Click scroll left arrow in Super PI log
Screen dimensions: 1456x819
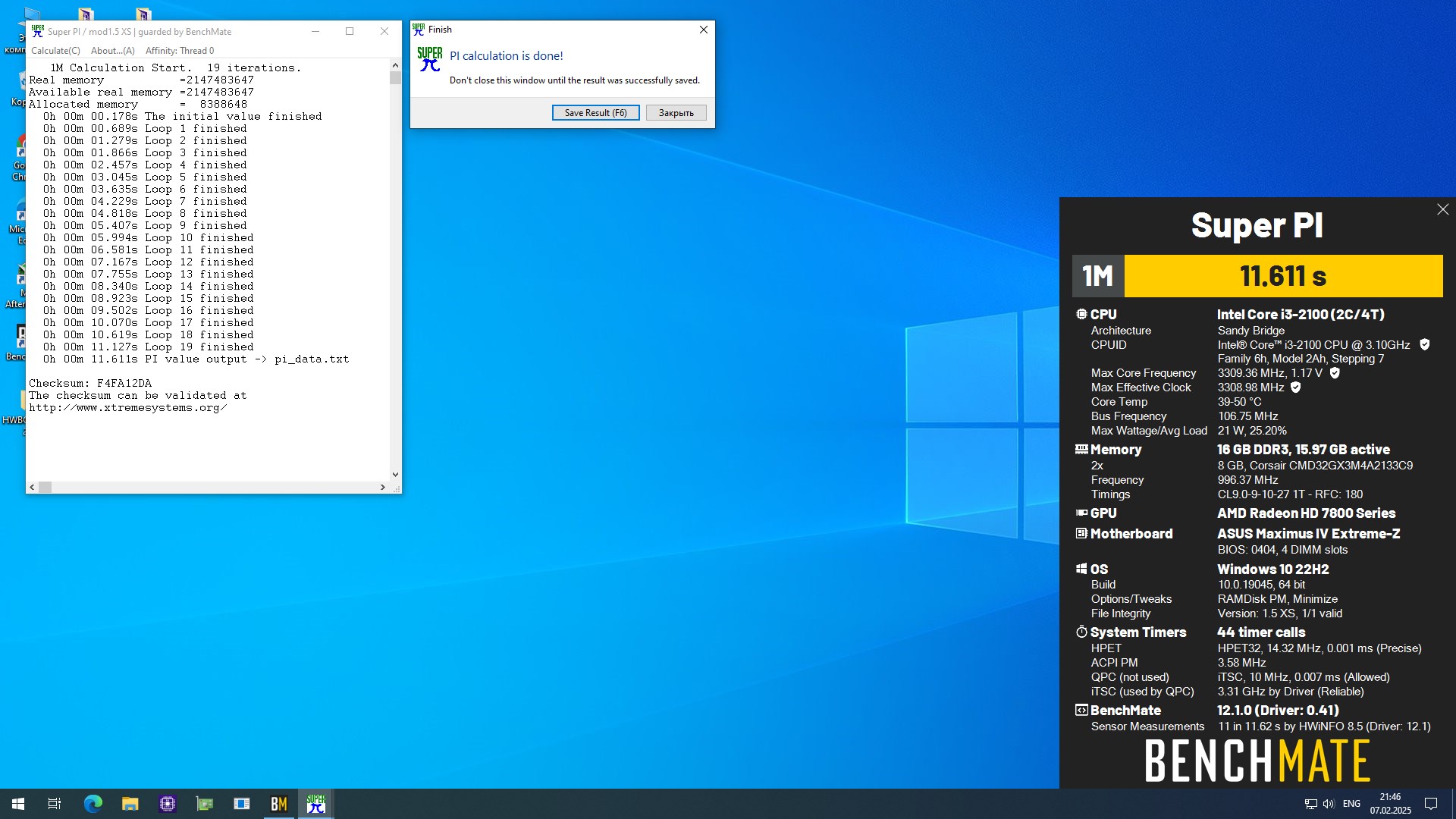[x=32, y=487]
